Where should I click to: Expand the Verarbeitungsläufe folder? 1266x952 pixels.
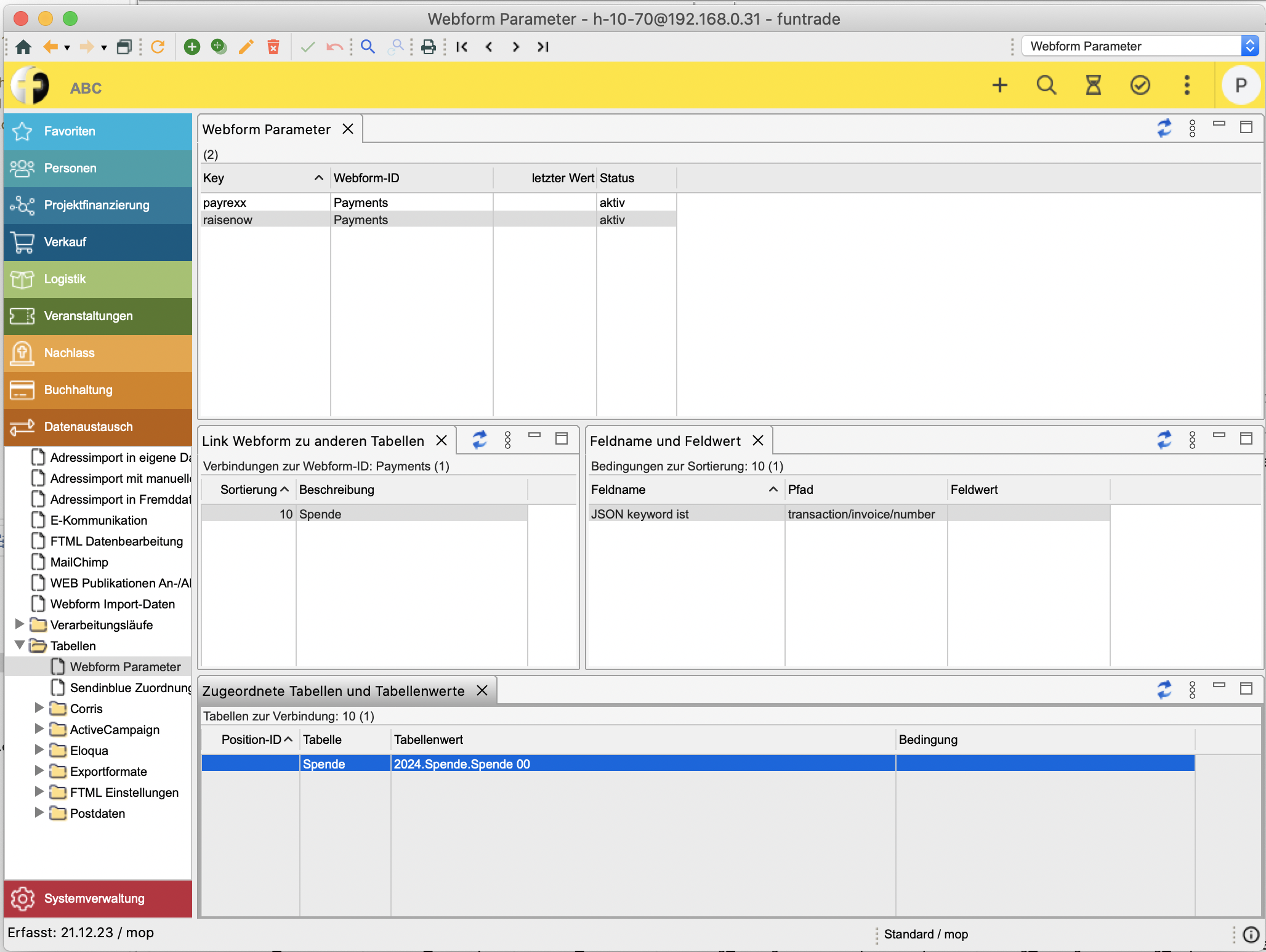tap(20, 624)
